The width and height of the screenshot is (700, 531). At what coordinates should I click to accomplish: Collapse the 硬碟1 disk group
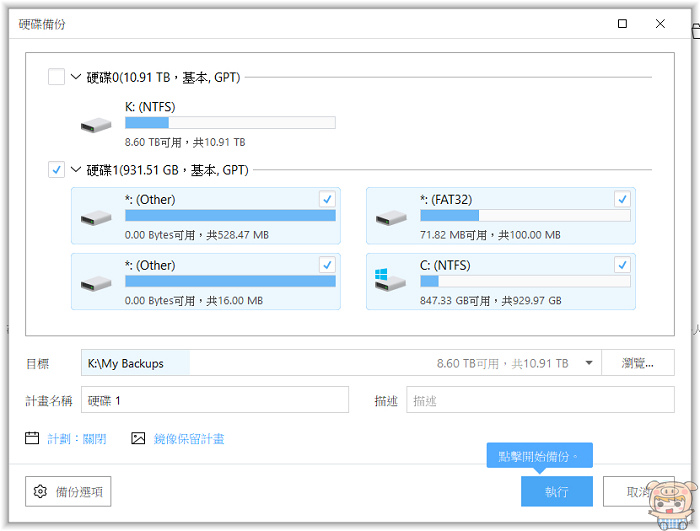[x=76, y=170]
